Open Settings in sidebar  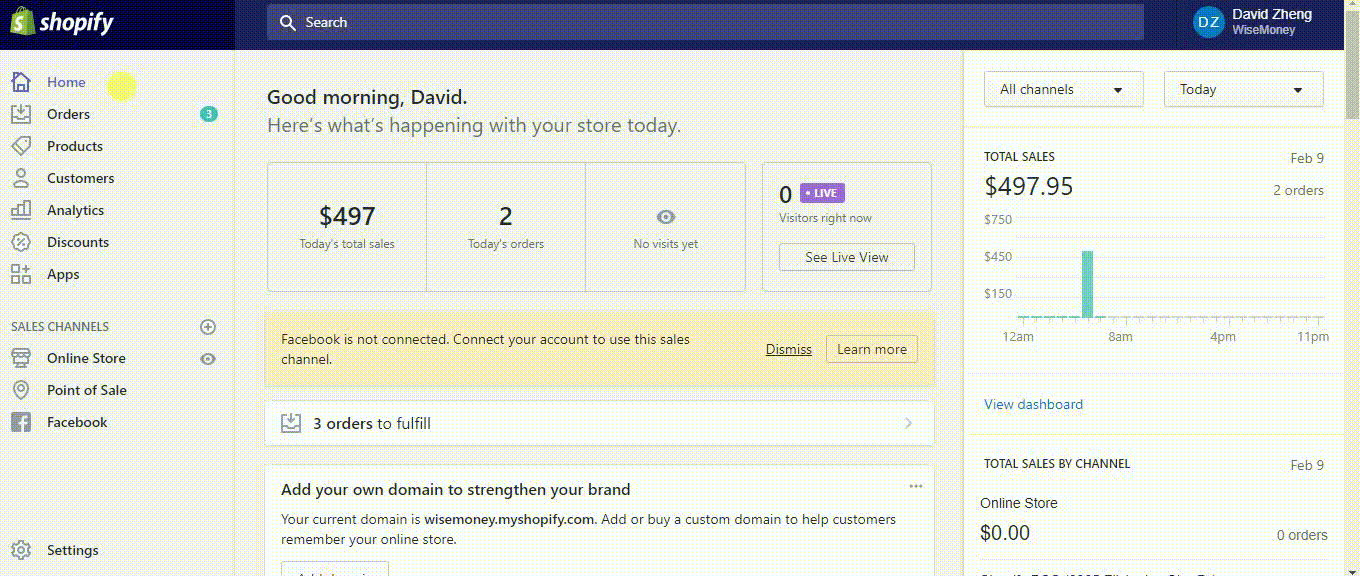click(x=72, y=550)
